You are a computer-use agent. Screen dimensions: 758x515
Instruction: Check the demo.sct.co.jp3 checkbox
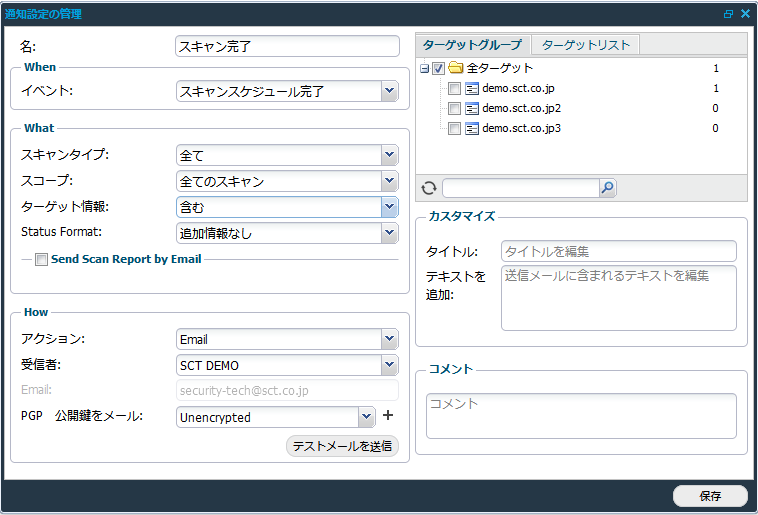454,128
